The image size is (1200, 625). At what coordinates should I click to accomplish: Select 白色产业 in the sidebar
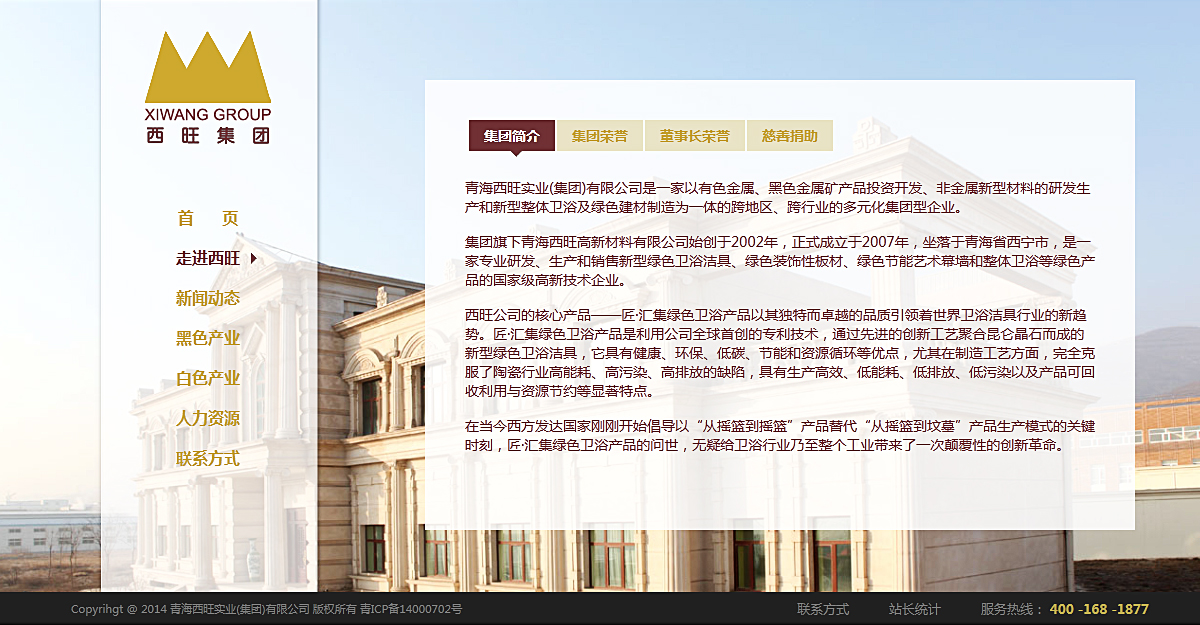[x=208, y=378]
